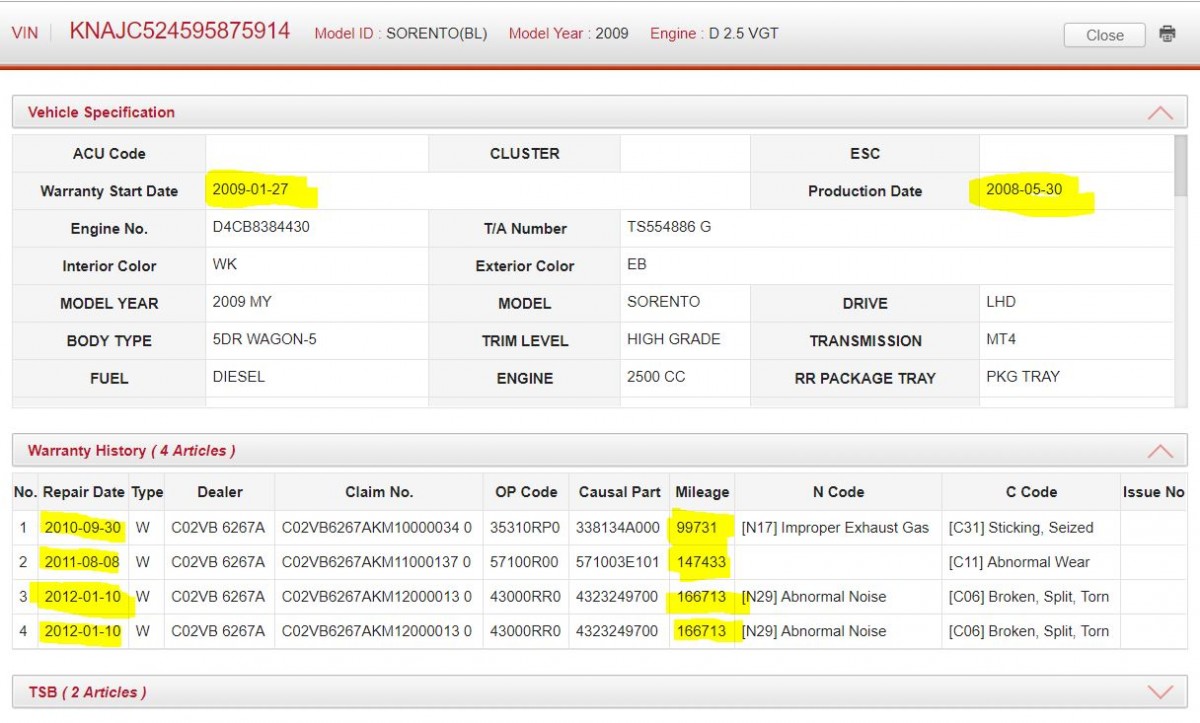The height and width of the screenshot is (723, 1200).
Task: Click the Repair Date column header
Action: pos(83,492)
